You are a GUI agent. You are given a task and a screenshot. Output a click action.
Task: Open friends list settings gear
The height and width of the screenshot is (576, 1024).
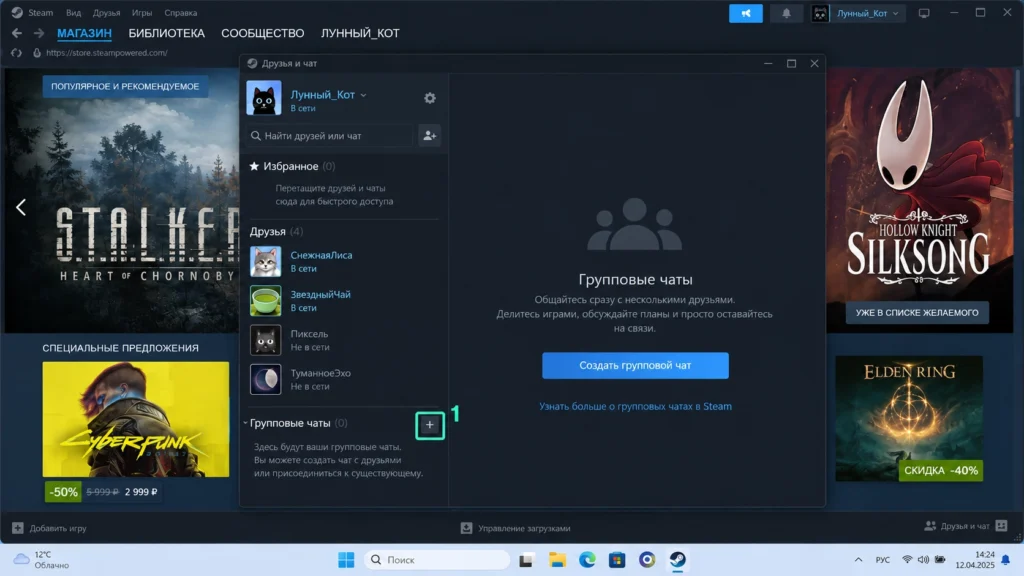point(430,98)
